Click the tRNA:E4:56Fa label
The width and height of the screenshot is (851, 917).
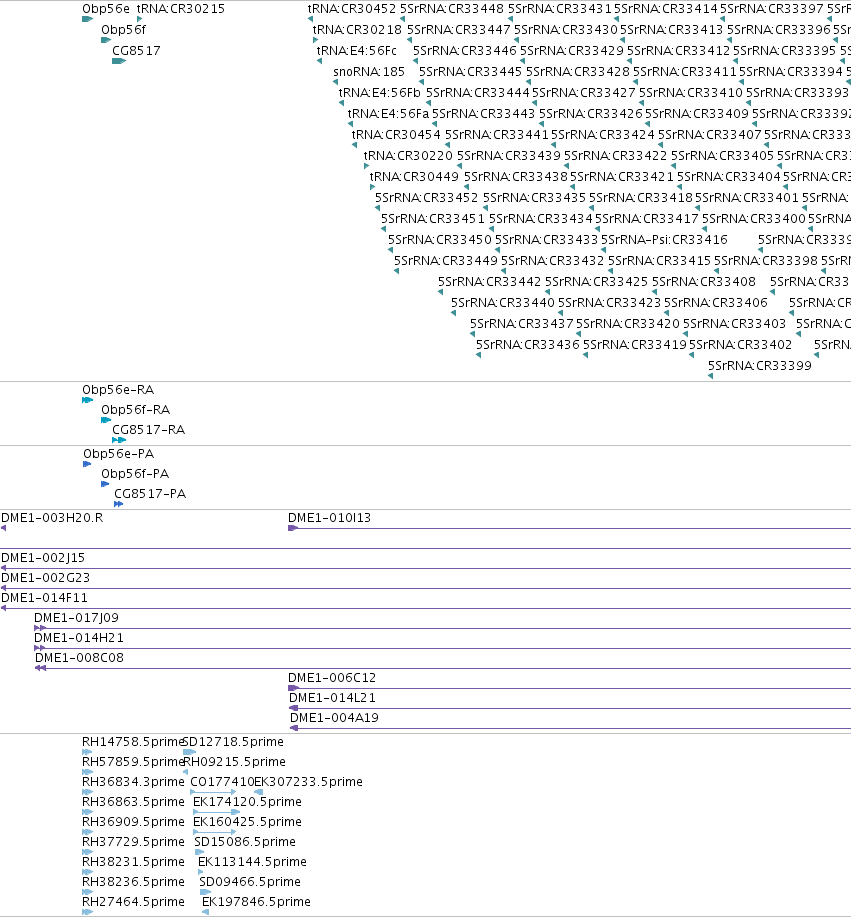388,113
